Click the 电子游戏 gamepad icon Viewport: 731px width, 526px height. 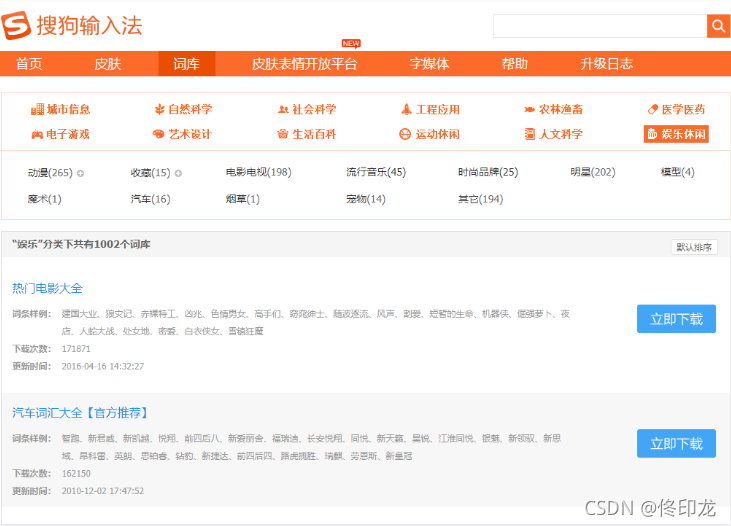[37, 134]
